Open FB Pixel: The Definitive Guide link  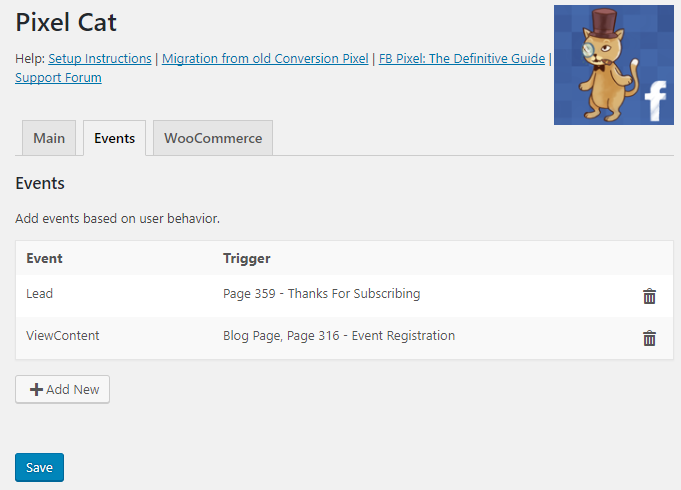[462, 58]
